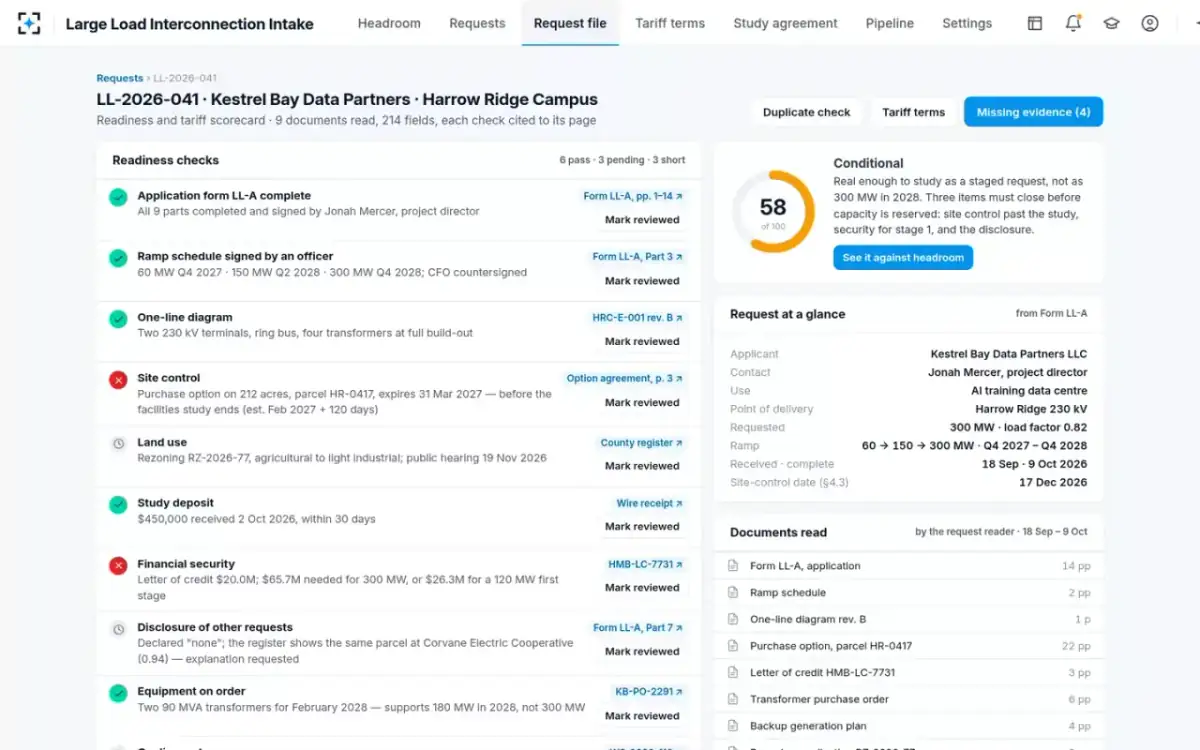This screenshot has width=1200, height=750.
Task: Open document row Letter of credit HMB-LC-7731
Action: point(909,673)
